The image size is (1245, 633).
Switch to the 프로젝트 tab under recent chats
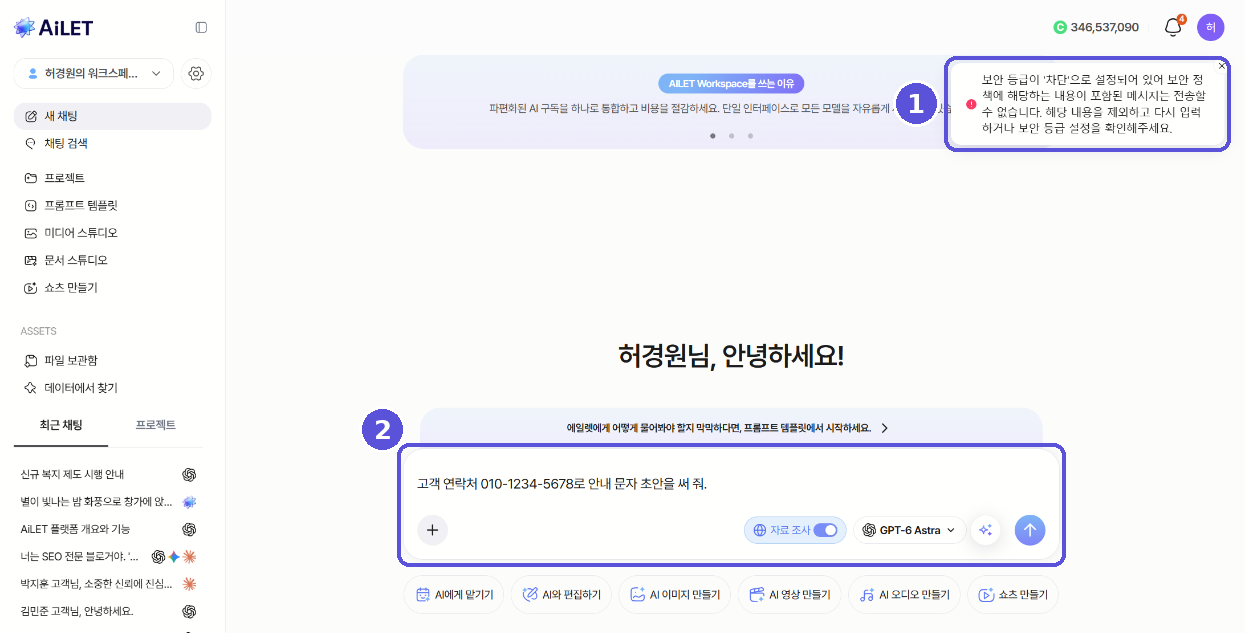[156, 425]
